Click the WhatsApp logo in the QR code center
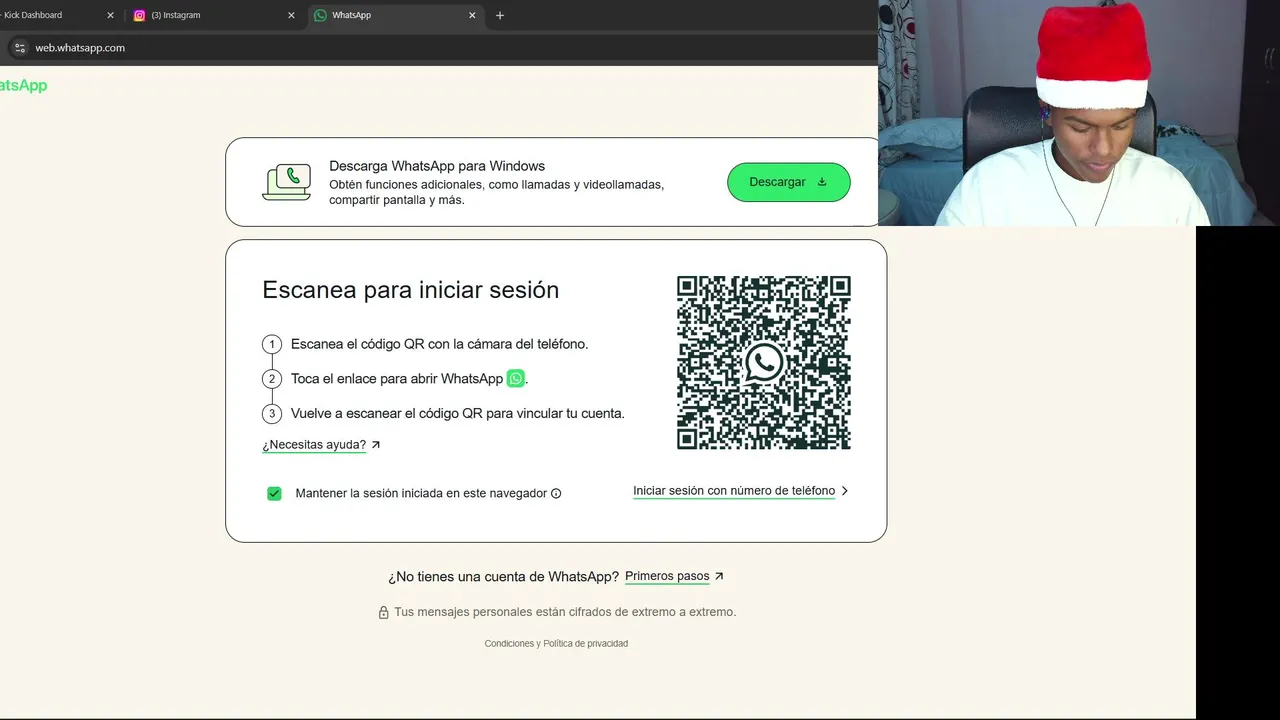This screenshot has width=1280, height=720. [x=764, y=363]
